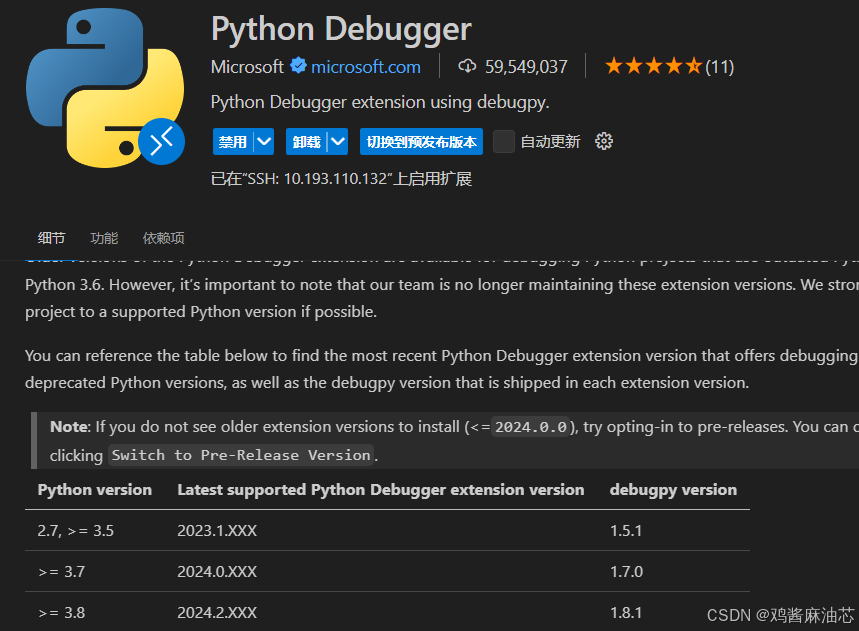Click the first rating star
Viewport: 859px width, 631px height.
[x=613, y=64]
